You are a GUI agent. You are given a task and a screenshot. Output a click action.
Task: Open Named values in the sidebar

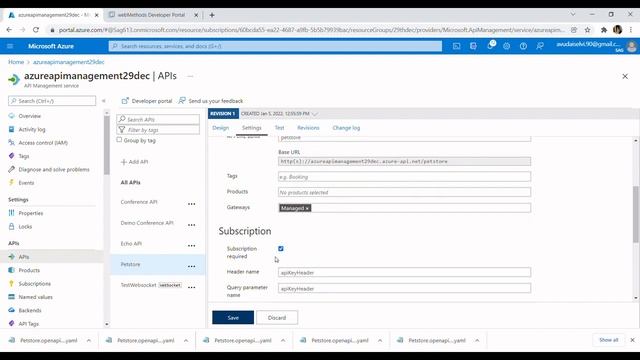pos(36,297)
